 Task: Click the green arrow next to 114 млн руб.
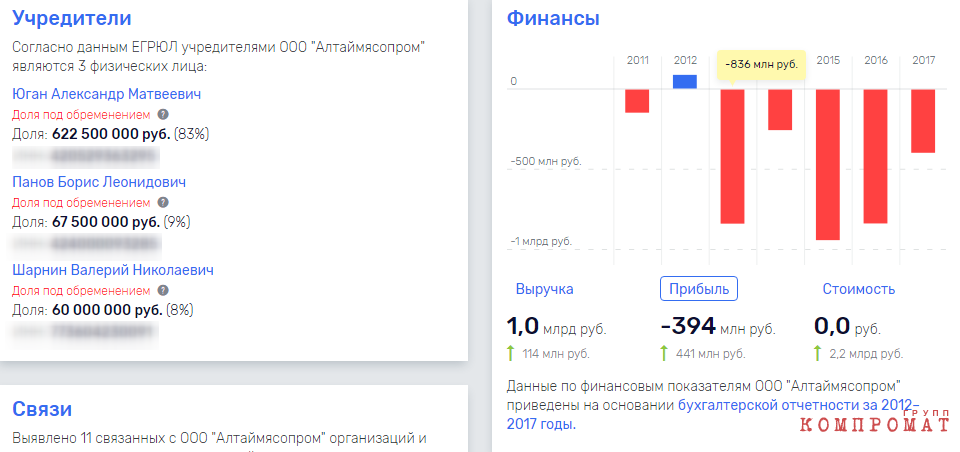pos(511,353)
